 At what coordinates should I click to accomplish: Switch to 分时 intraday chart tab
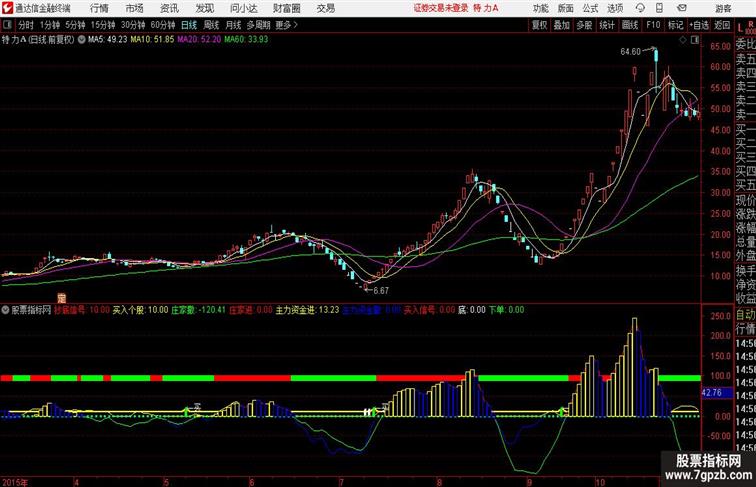26,25
